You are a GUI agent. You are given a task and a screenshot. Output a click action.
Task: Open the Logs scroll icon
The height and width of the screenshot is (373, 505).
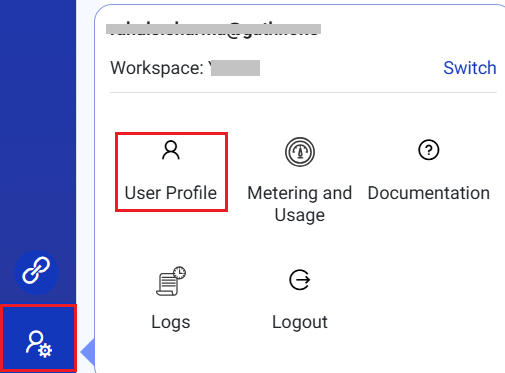(x=171, y=281)
